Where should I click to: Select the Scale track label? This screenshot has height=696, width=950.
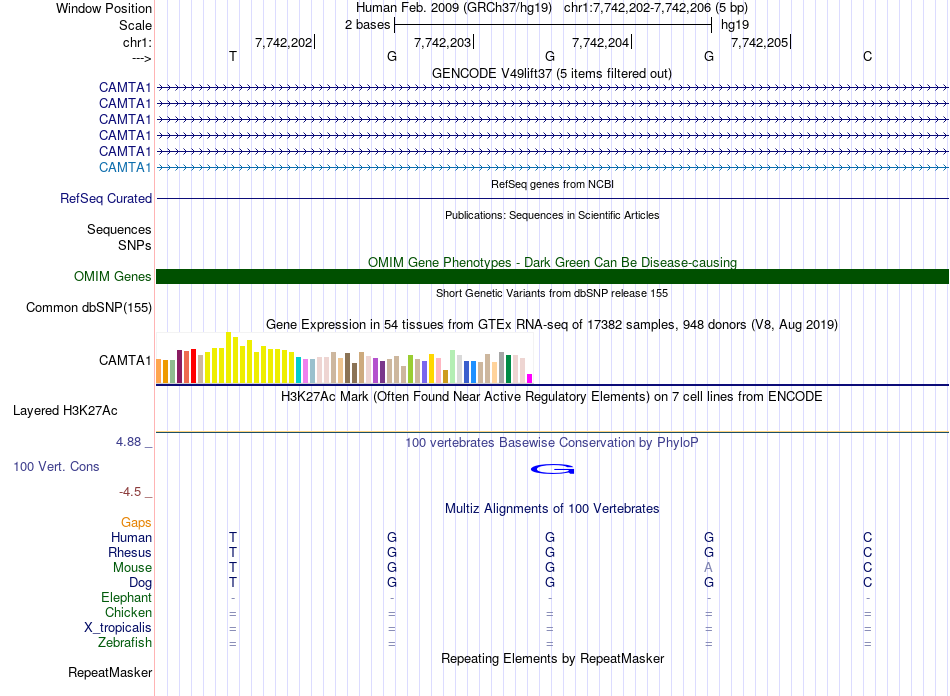click(x=135, y=25)
